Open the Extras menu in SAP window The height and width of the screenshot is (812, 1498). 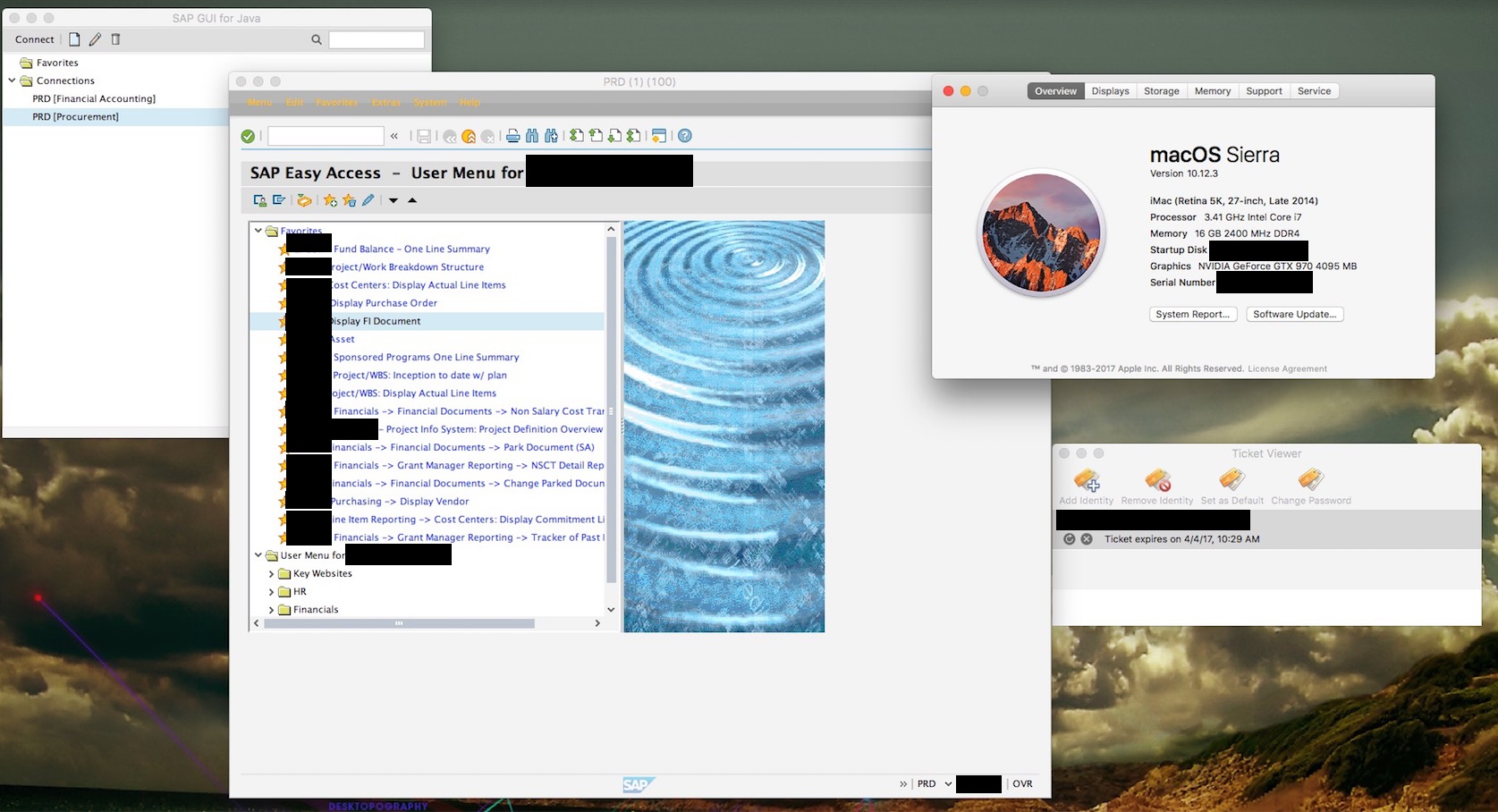pyautogui.click(x=386, y=103)
